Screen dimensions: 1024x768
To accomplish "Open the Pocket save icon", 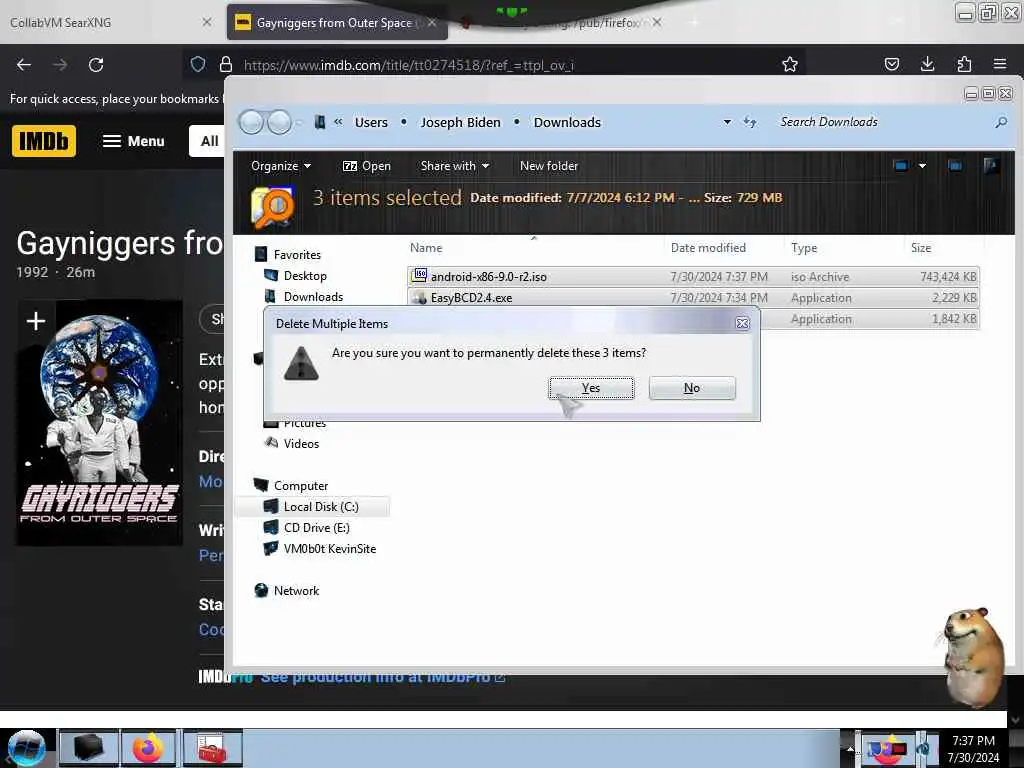I will [891, 64].
